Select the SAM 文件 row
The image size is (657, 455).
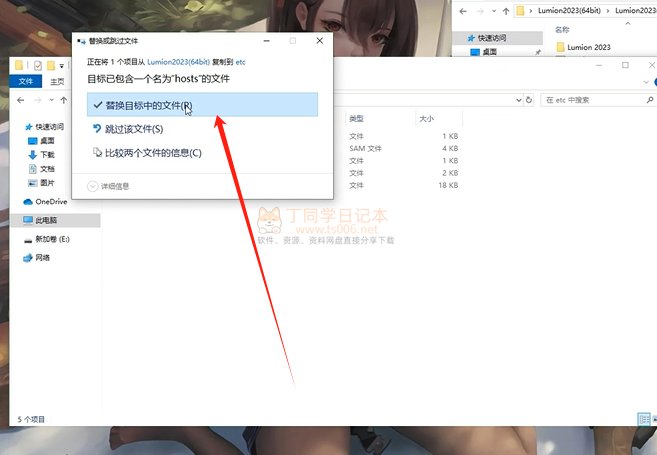pyautogui.click(x=365, y=148)
